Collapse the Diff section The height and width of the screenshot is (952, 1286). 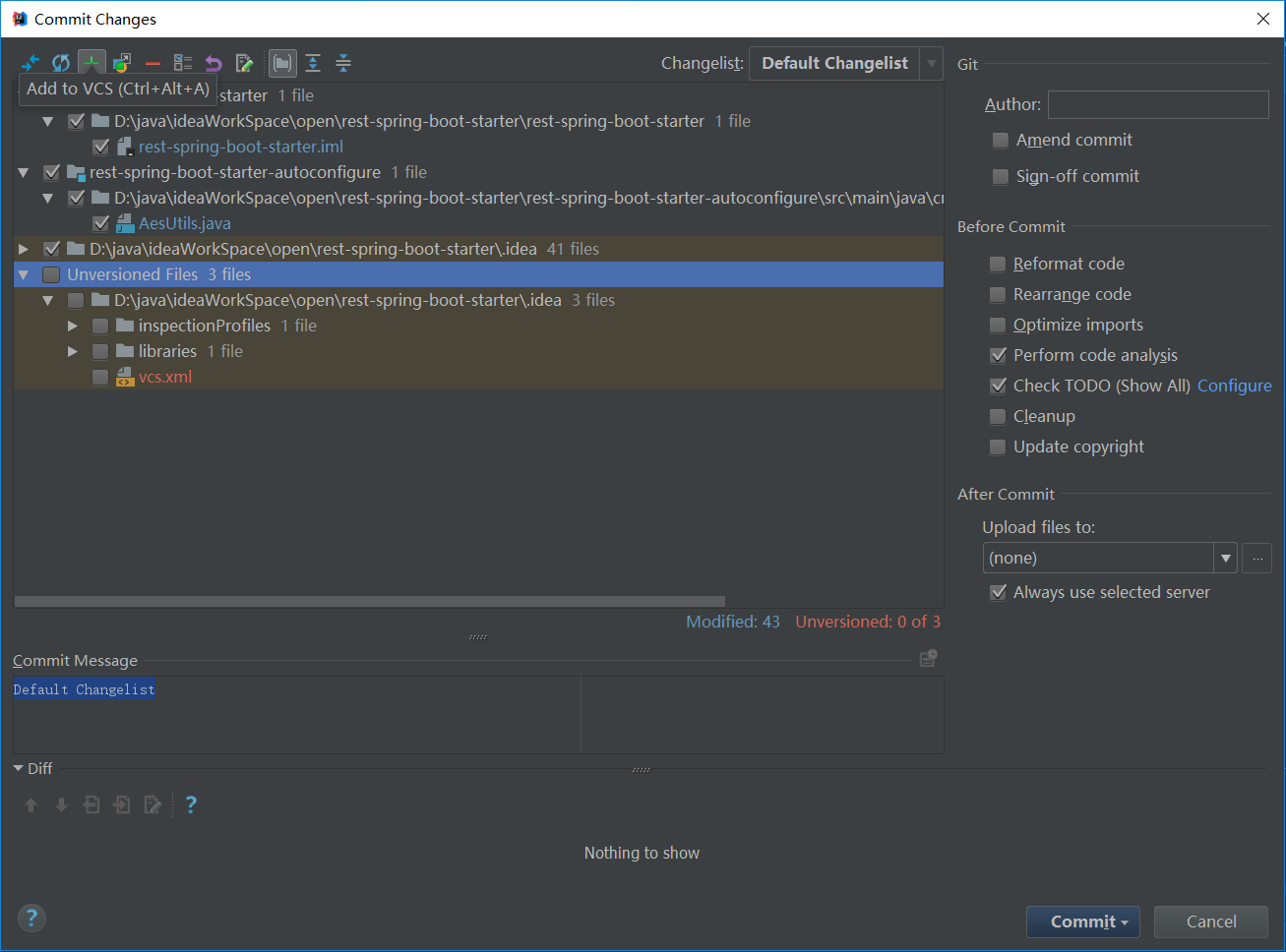(x=18, y=768)
